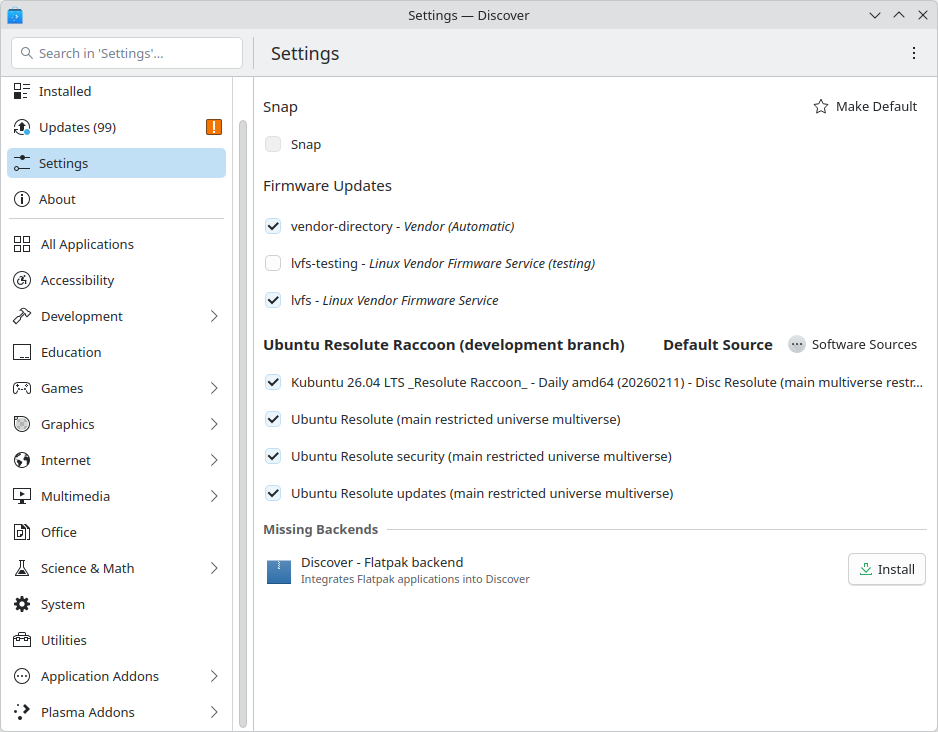Click the System gear icon
938x732 pixels.
click(x=22, y=604)
